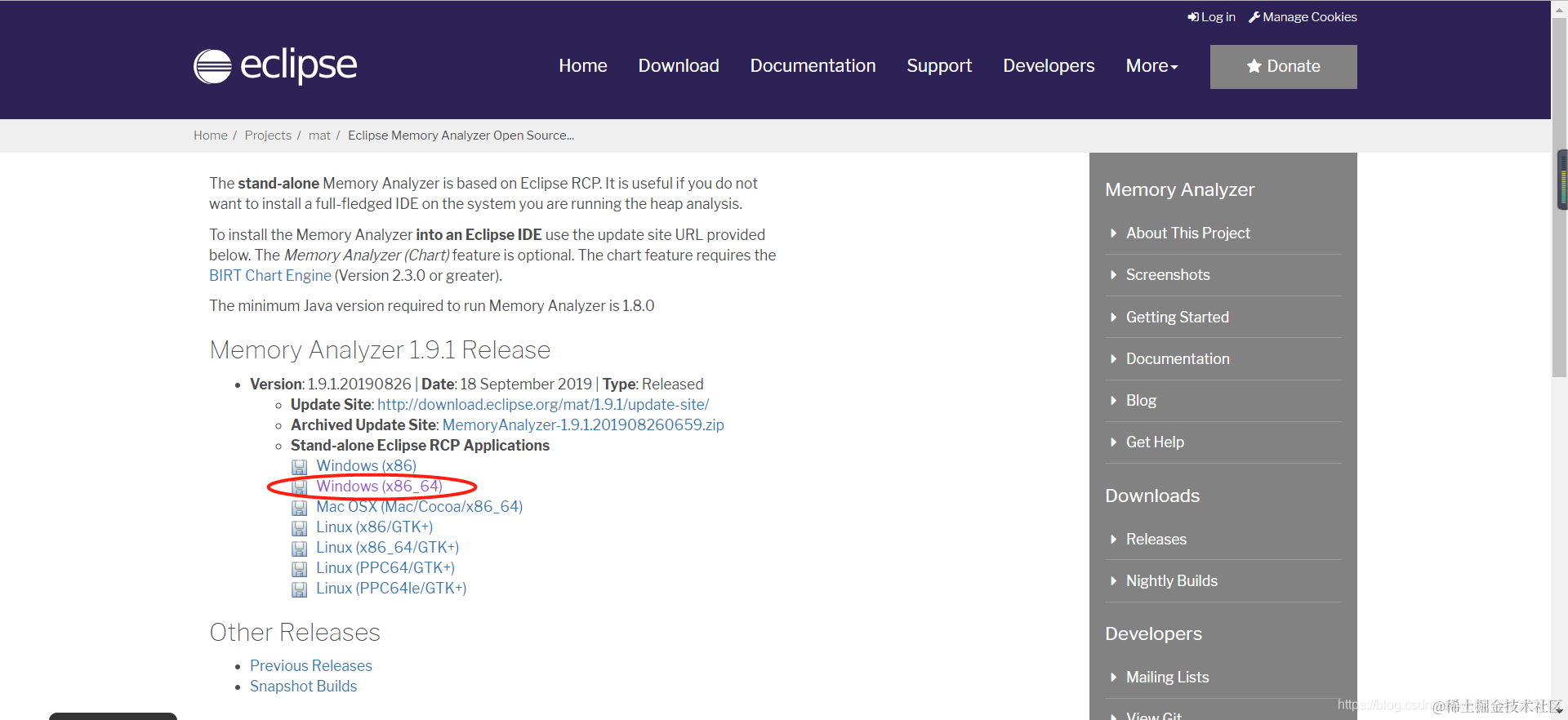The height and width of the screenshot is (720, 1568).
Task: Download MemoryAnalyzer-1.9.1.201908260659.zip archive
Action: click(583, 425)
